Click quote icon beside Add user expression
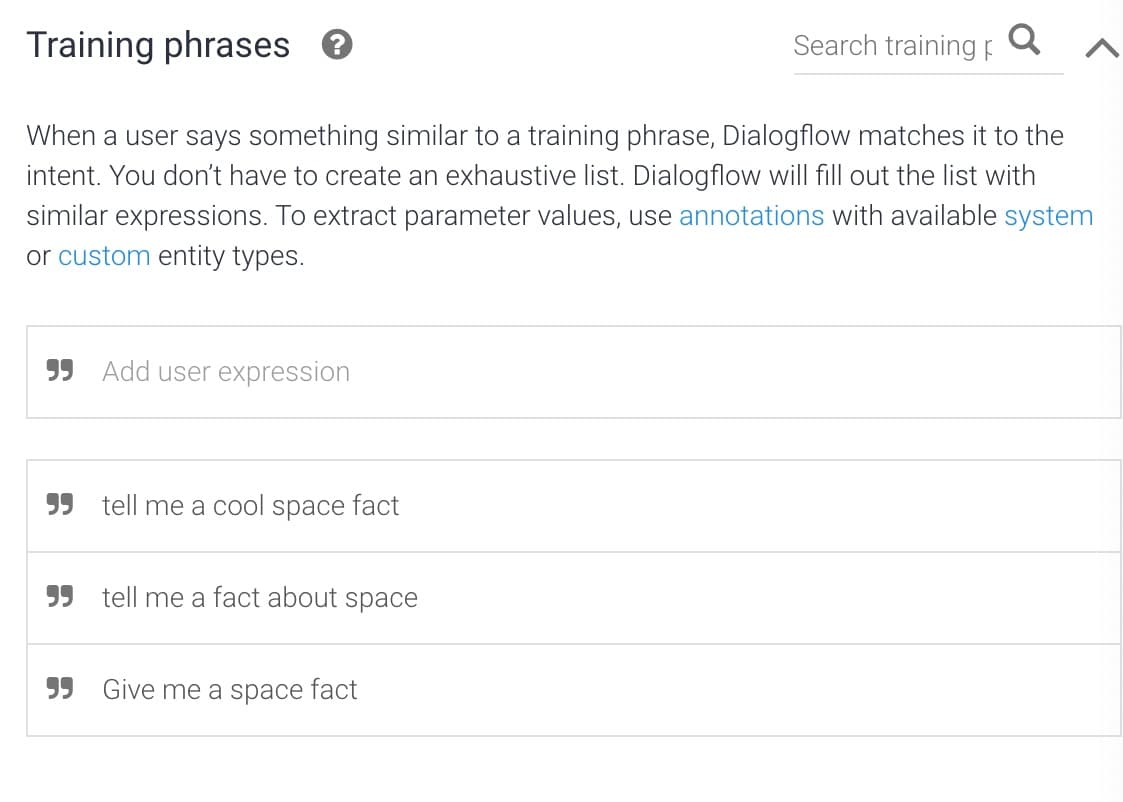This screenshot has height=802, width=1123. [60, 371]
